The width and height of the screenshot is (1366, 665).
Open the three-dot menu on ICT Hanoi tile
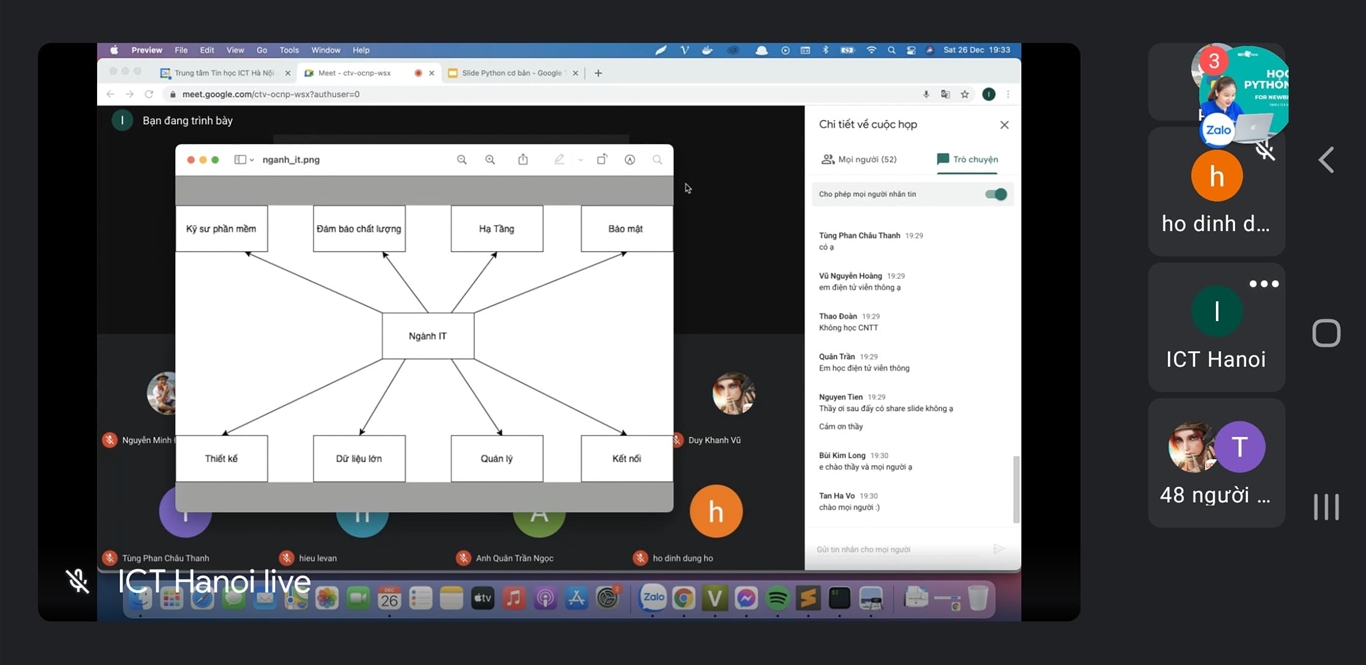(x=1263, y=284)
